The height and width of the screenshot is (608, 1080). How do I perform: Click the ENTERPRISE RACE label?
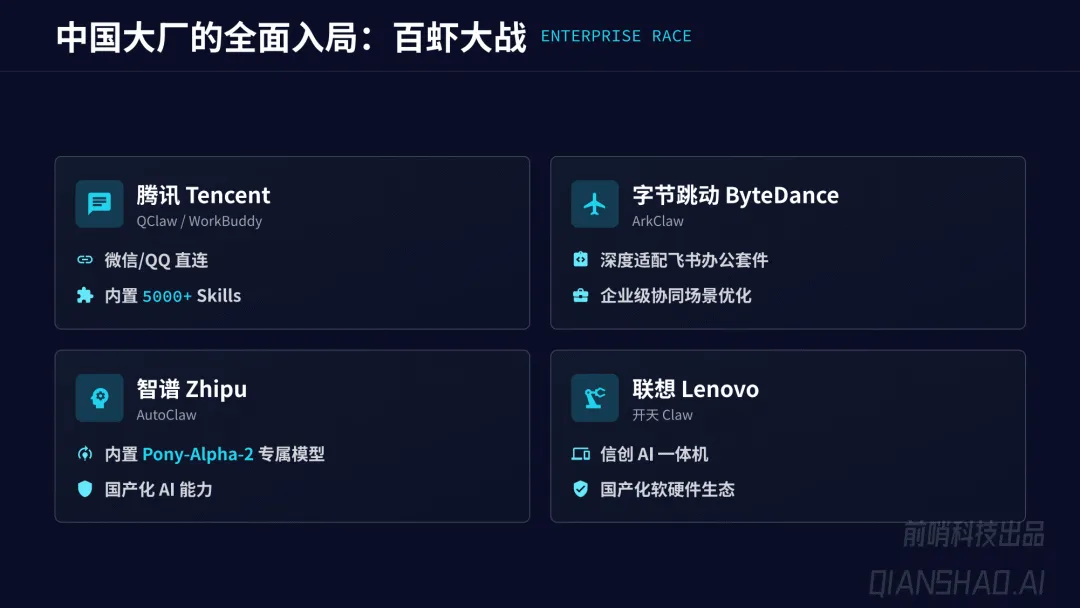click(x=616, y=37)
